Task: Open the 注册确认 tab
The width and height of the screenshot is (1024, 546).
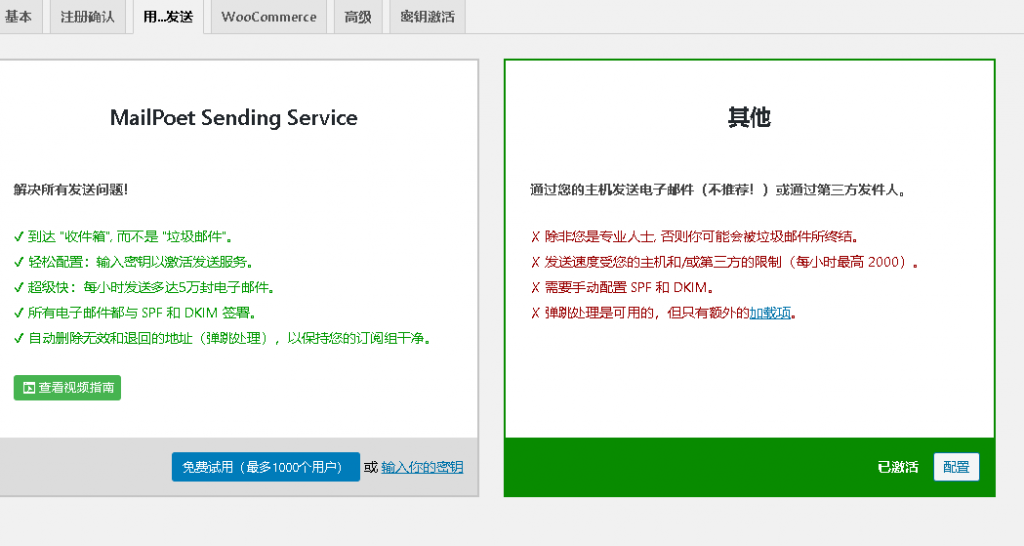Action: (x=87, y=17)
